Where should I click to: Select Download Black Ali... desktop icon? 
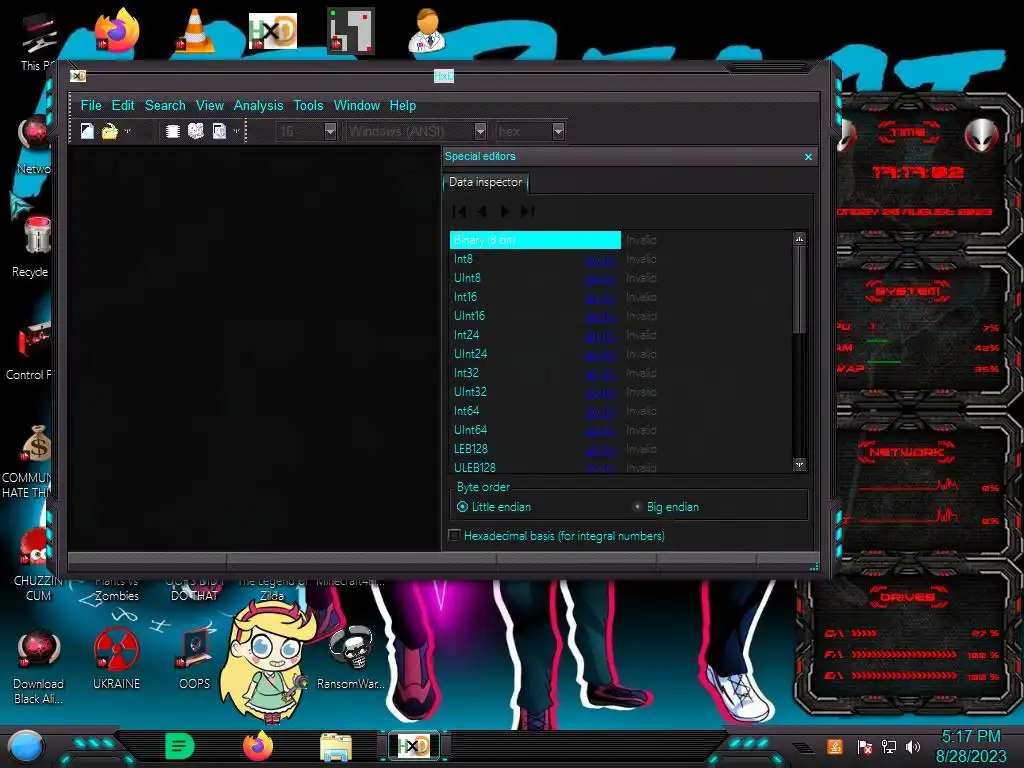pos(39,667)
